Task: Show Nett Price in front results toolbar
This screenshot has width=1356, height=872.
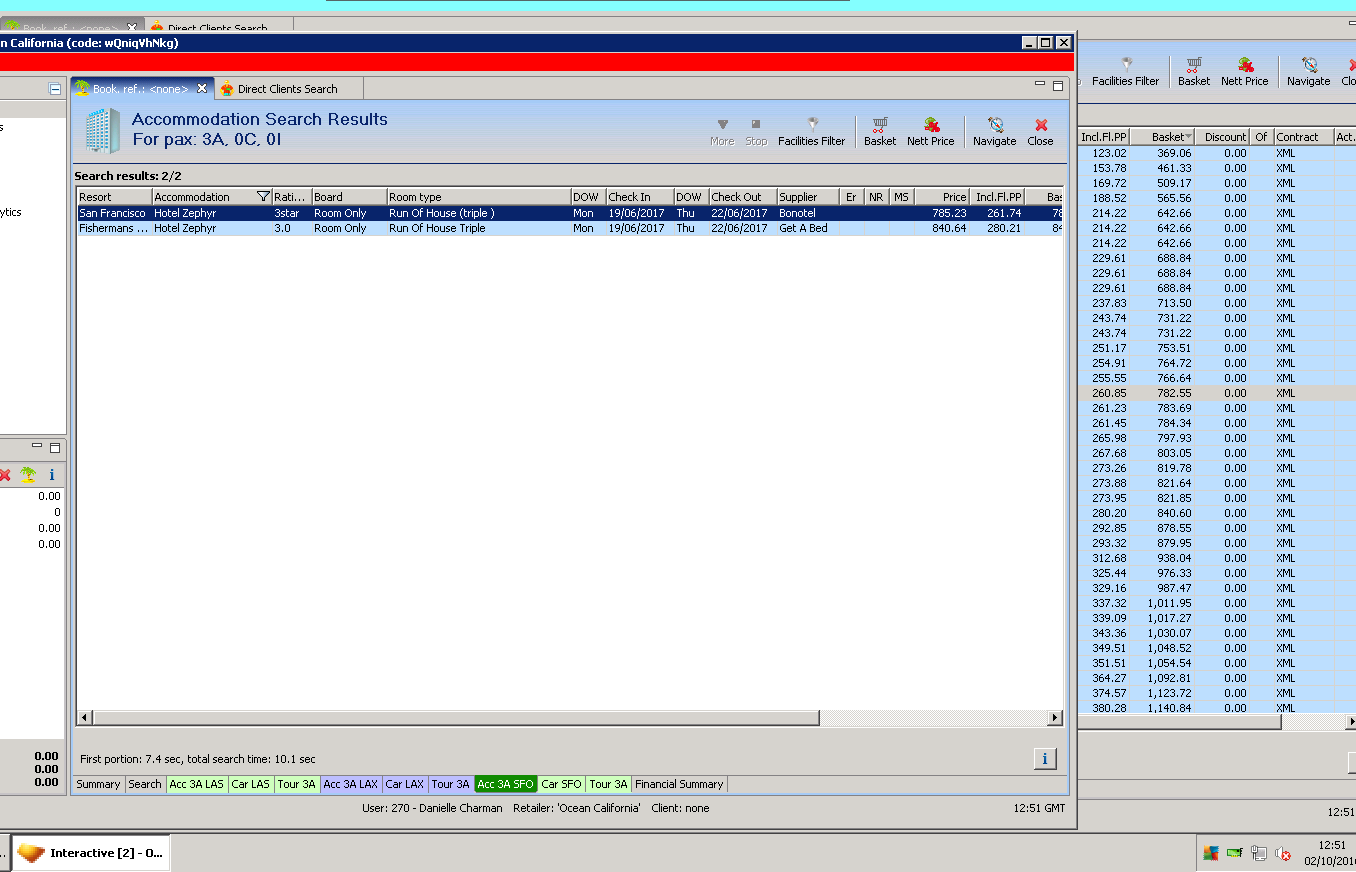Action: [930, 132]
